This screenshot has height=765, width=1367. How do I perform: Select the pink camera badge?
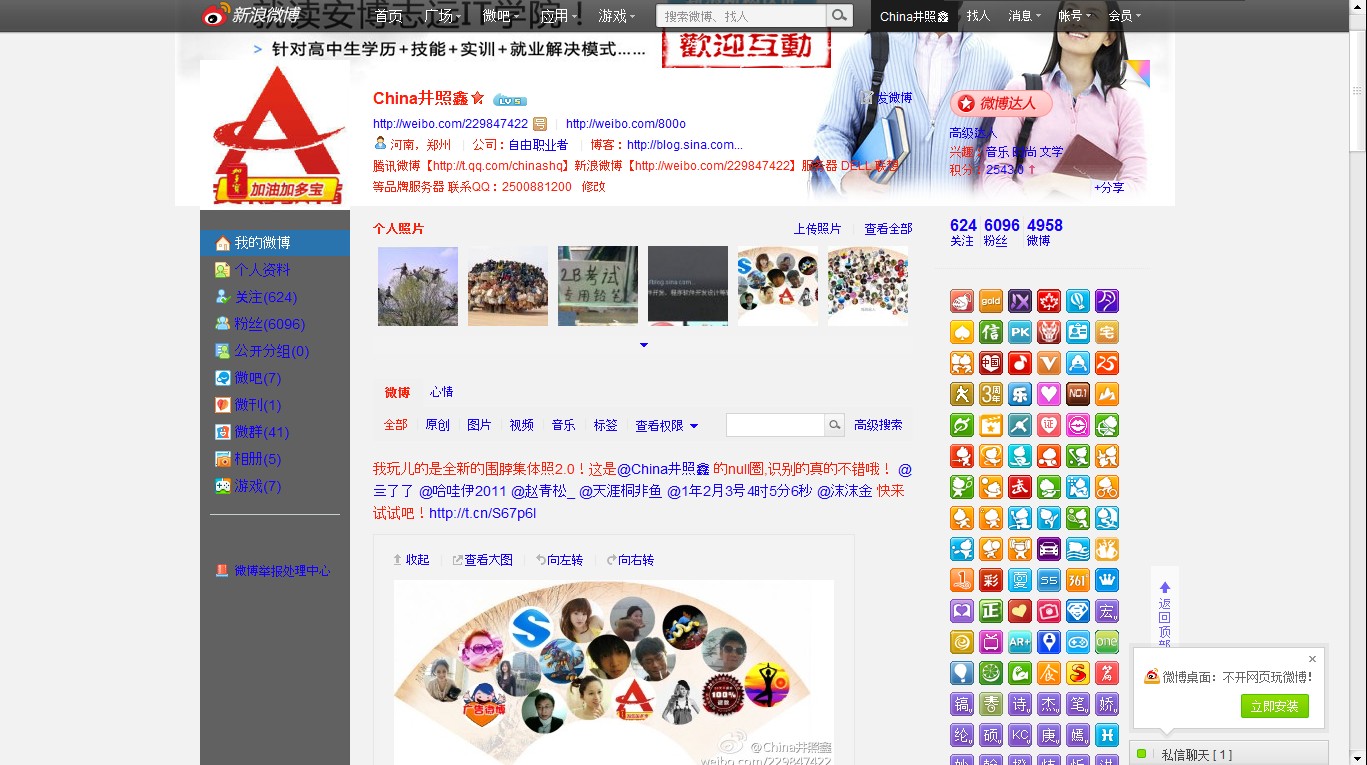1049,611
